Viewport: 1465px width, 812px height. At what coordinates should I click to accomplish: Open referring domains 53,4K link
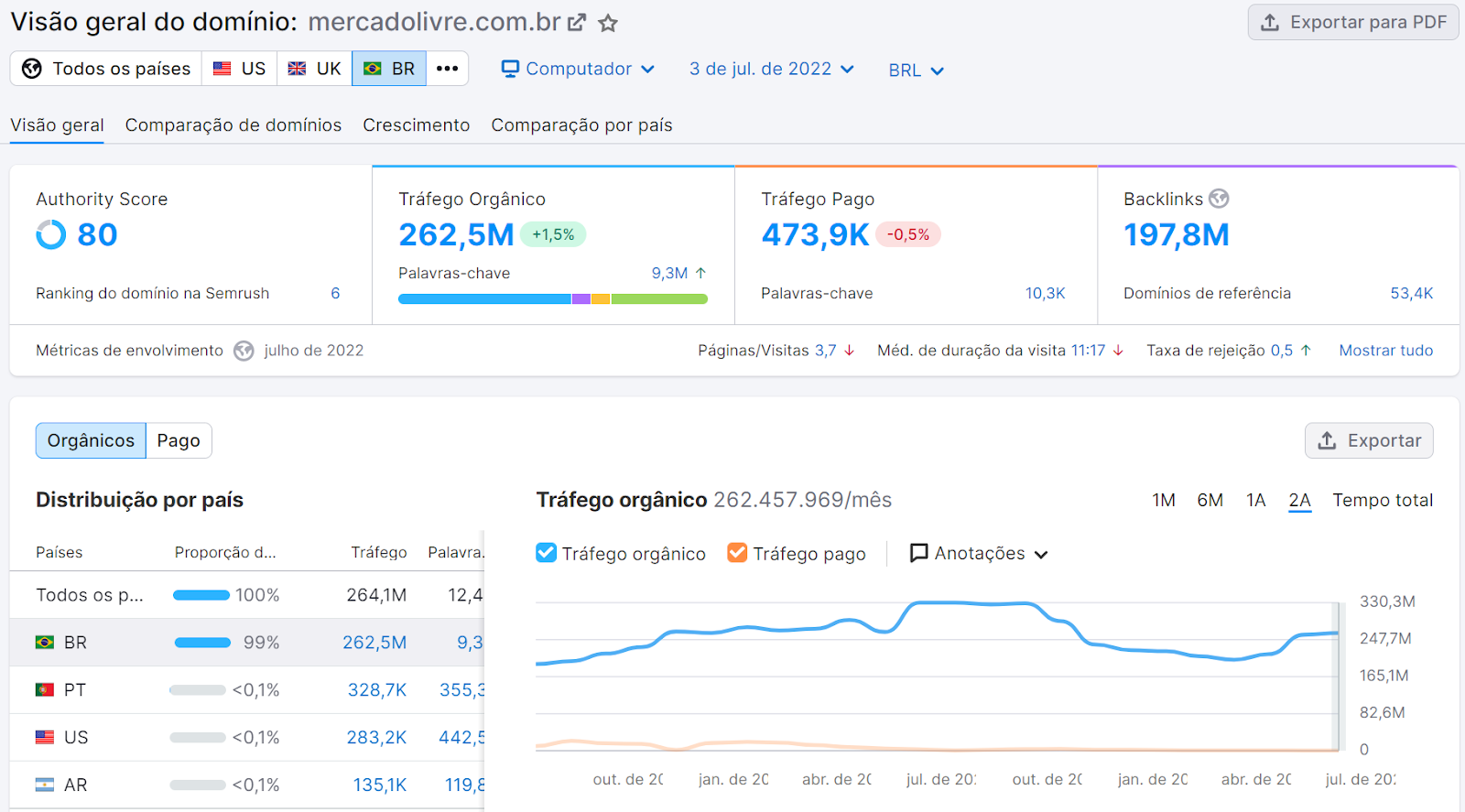(1412, 293)
